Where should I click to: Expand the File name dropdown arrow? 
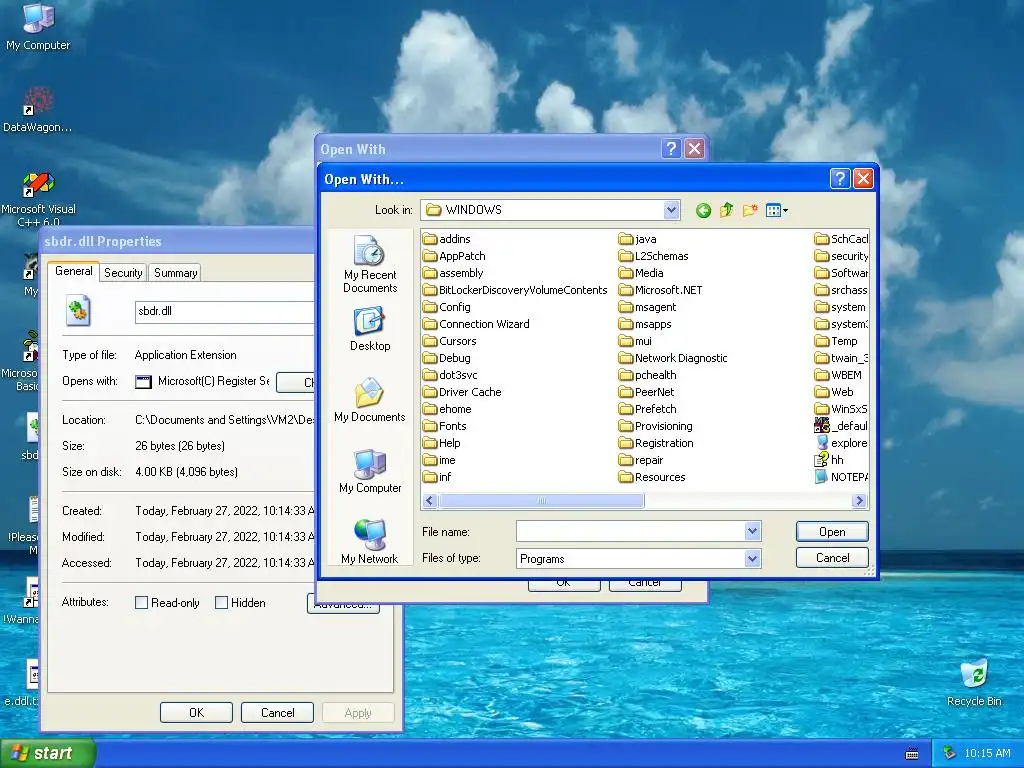(752, 531)
